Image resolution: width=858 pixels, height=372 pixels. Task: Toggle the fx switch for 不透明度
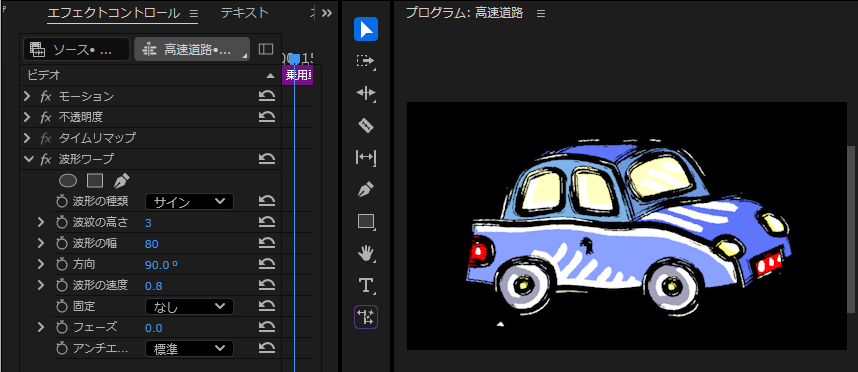[46, 117]
